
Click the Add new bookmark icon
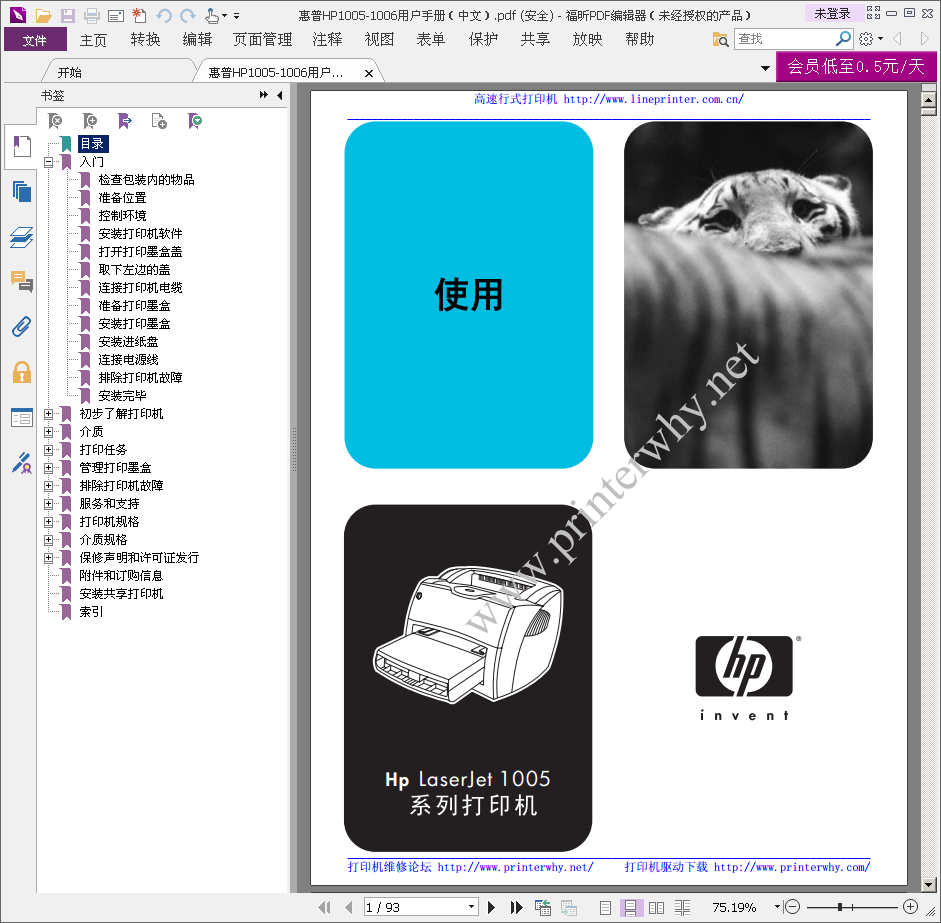[x=89, y=121]
